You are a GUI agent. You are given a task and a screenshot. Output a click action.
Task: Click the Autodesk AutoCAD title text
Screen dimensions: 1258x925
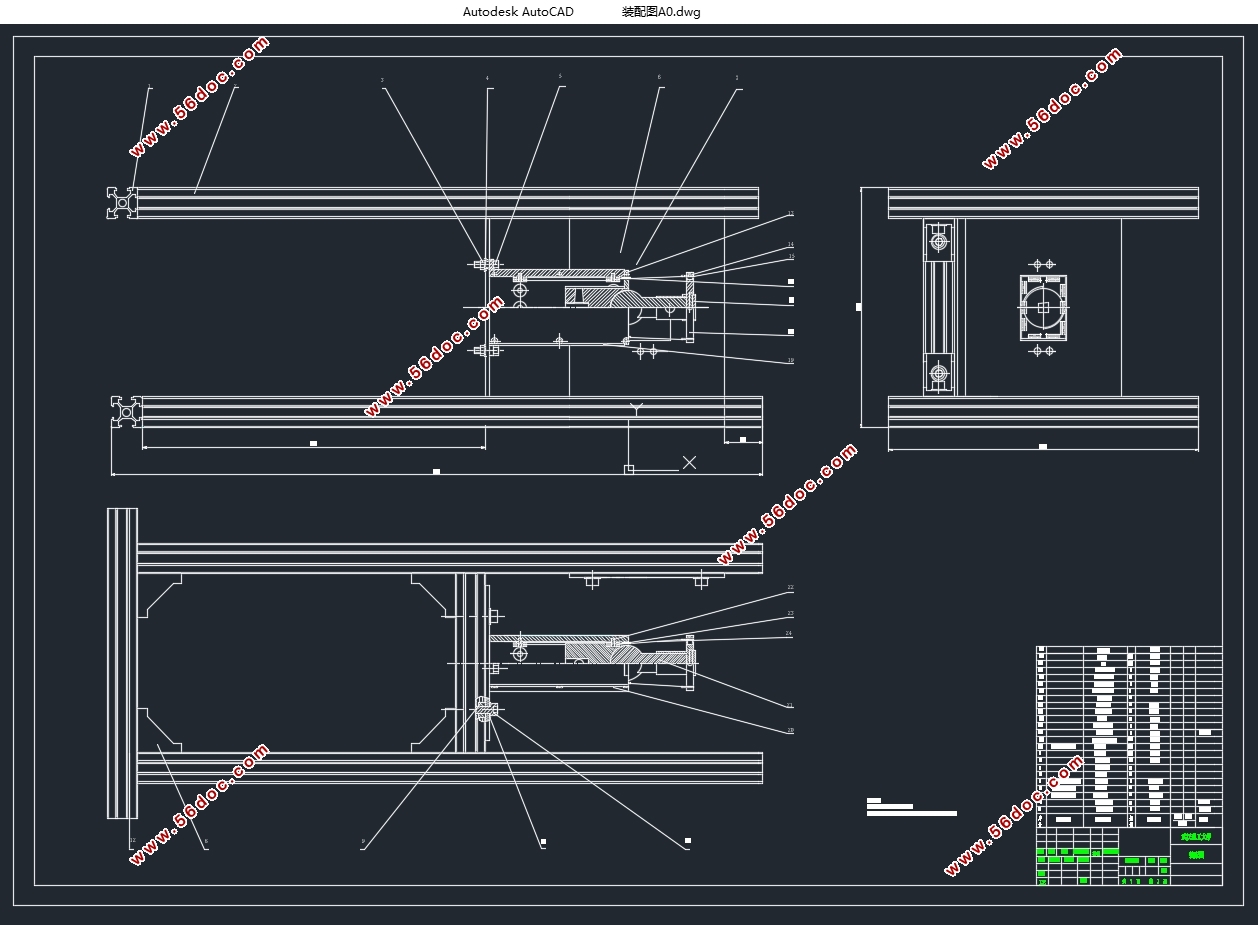point(518,12)
